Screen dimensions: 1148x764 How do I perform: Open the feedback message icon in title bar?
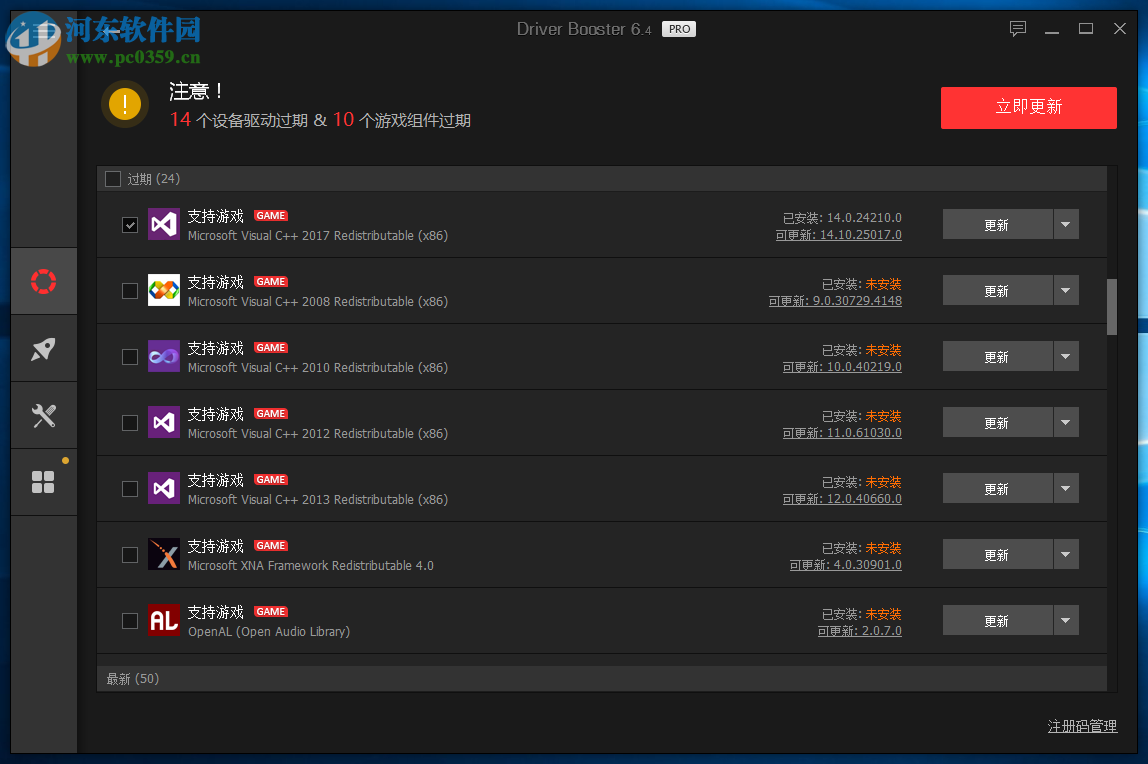point(1017,28)
